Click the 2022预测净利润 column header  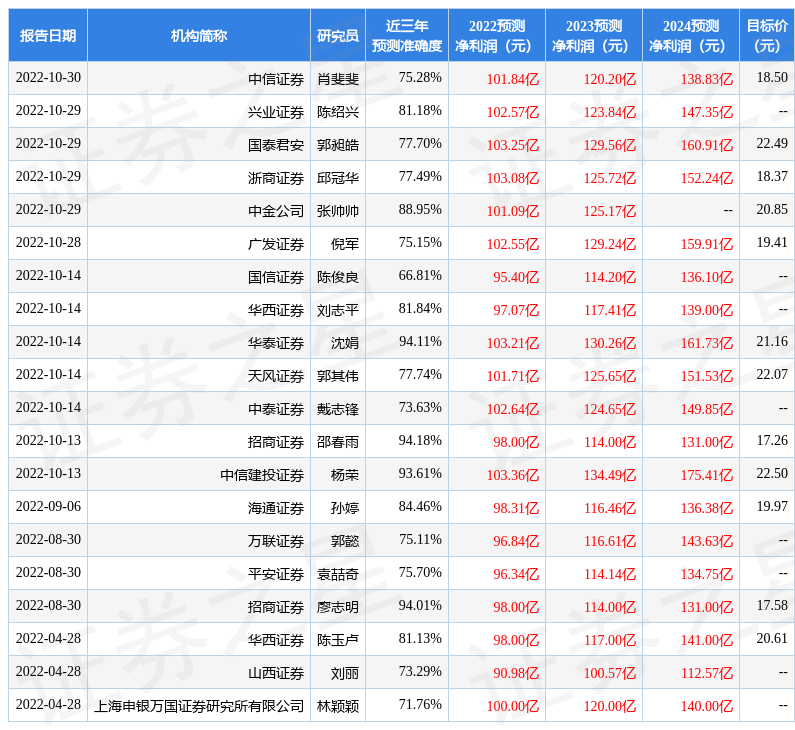coord(497,35)
